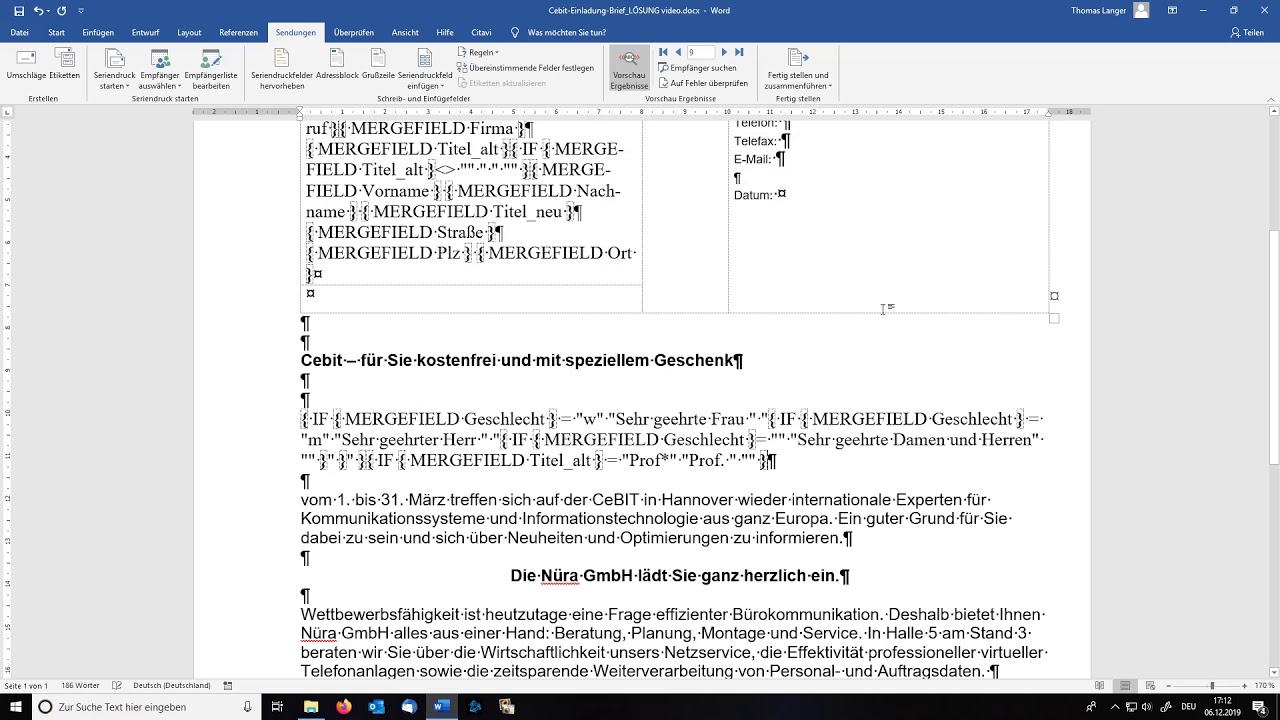This screenshot has width=1280, height=720.
Task: Click Auf Fehler überprüfen
Action: (703, 83)
